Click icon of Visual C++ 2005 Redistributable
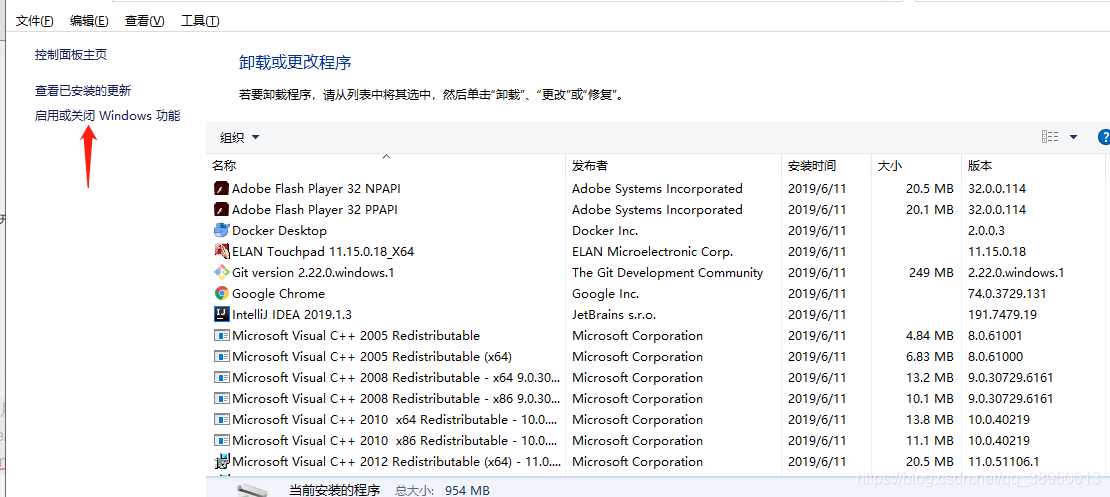 222,336
